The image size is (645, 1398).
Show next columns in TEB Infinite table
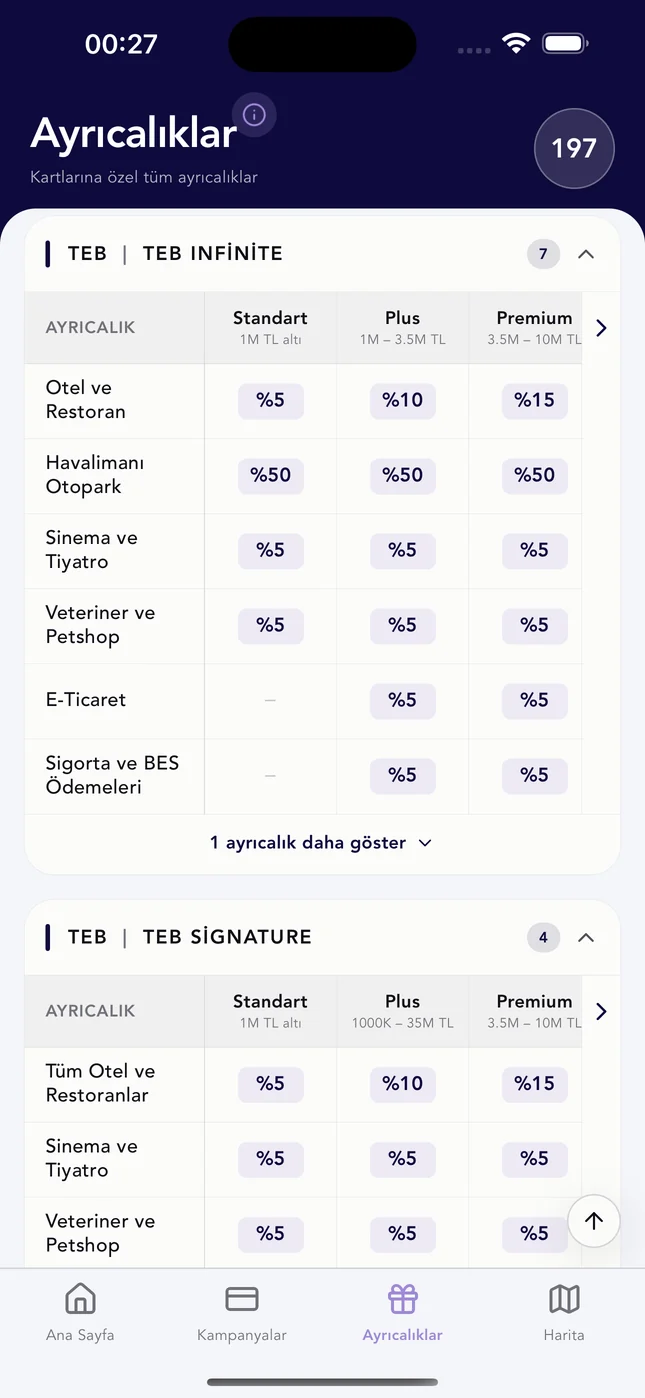[601, 328]
